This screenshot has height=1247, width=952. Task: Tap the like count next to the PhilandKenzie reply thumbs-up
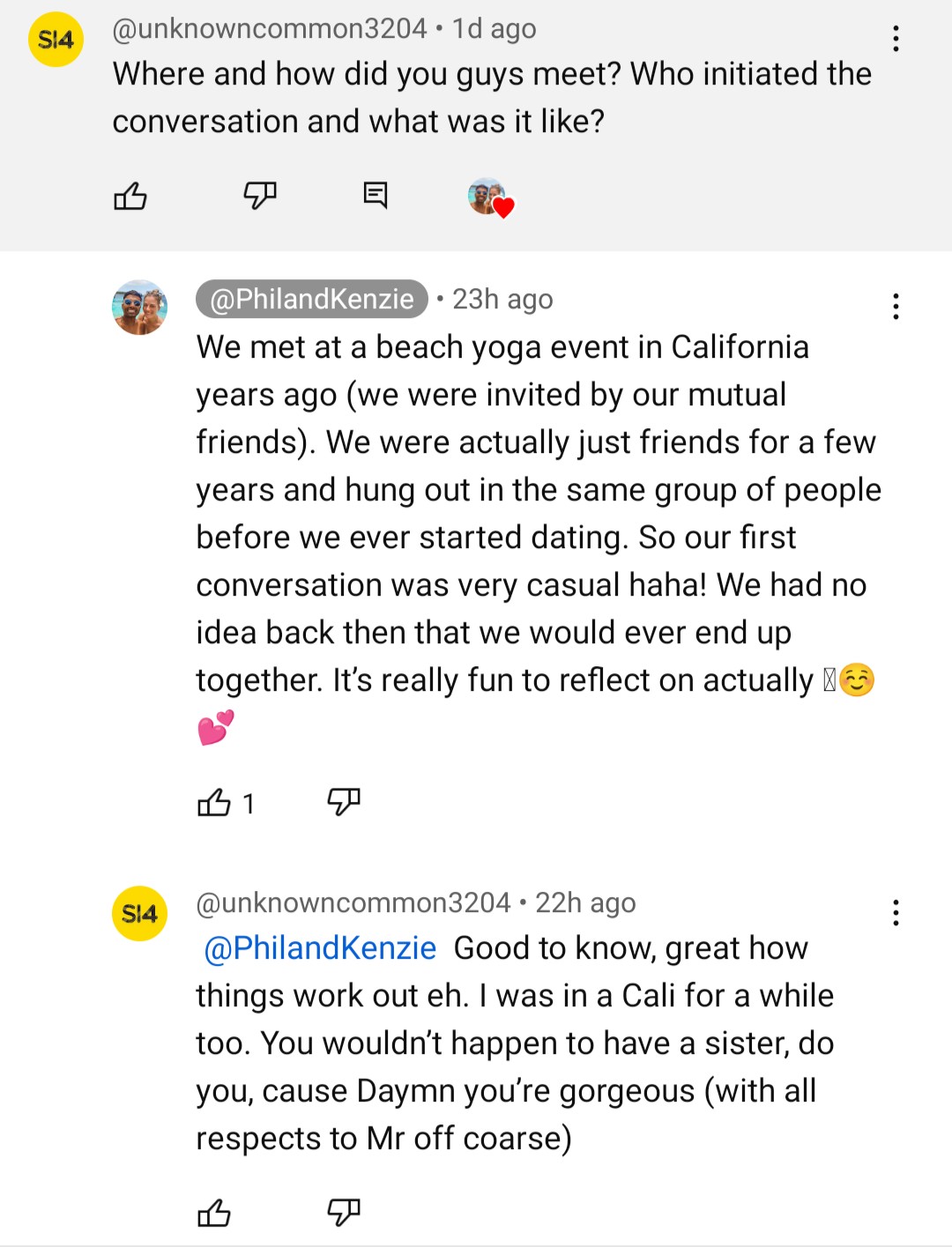[x=249, y=803]
